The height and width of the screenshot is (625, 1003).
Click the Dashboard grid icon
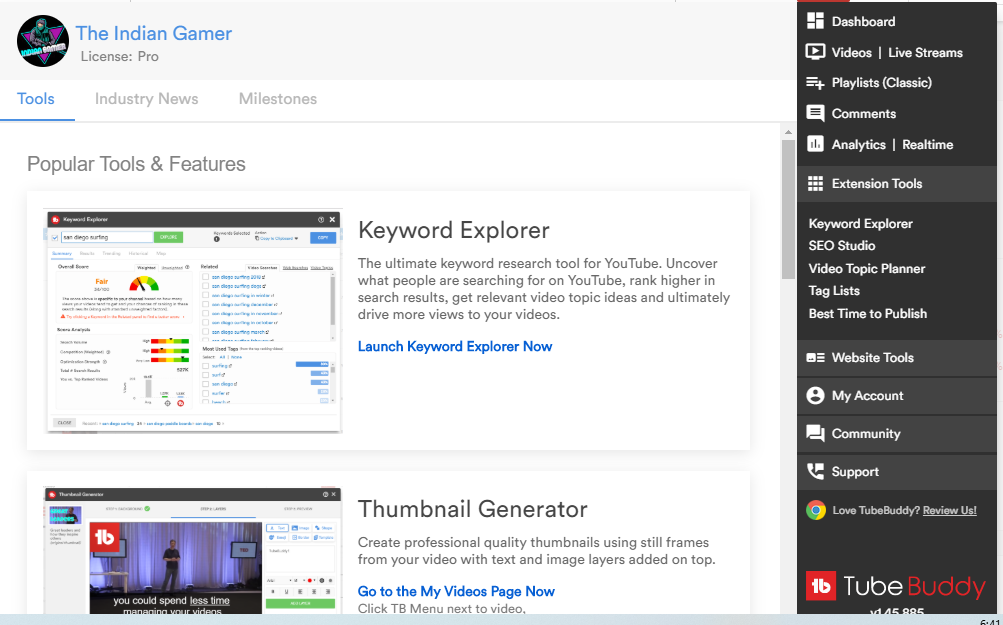click(x=815, y=21)
